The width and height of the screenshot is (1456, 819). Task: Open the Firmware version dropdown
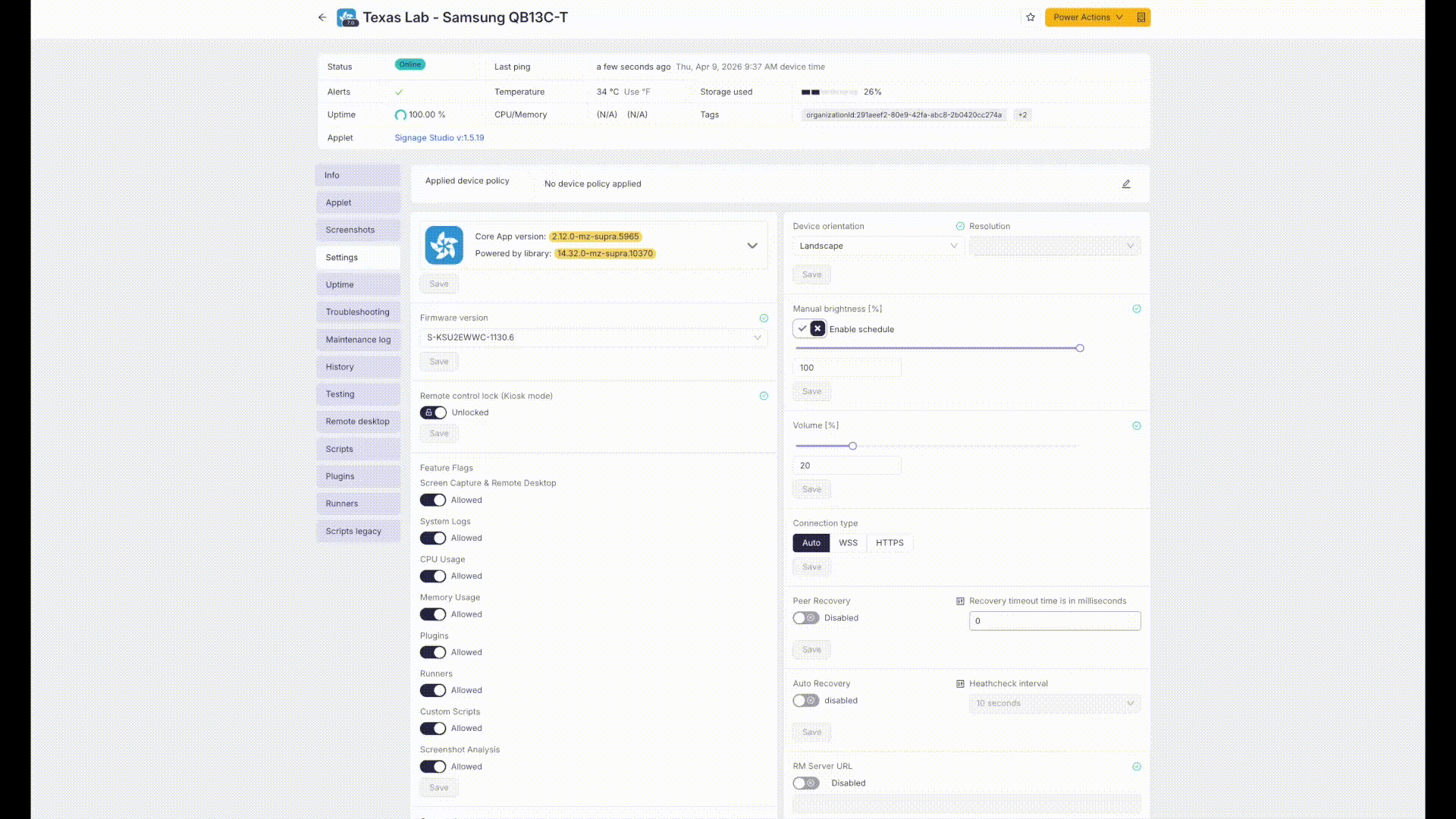[x=594, y=337]
